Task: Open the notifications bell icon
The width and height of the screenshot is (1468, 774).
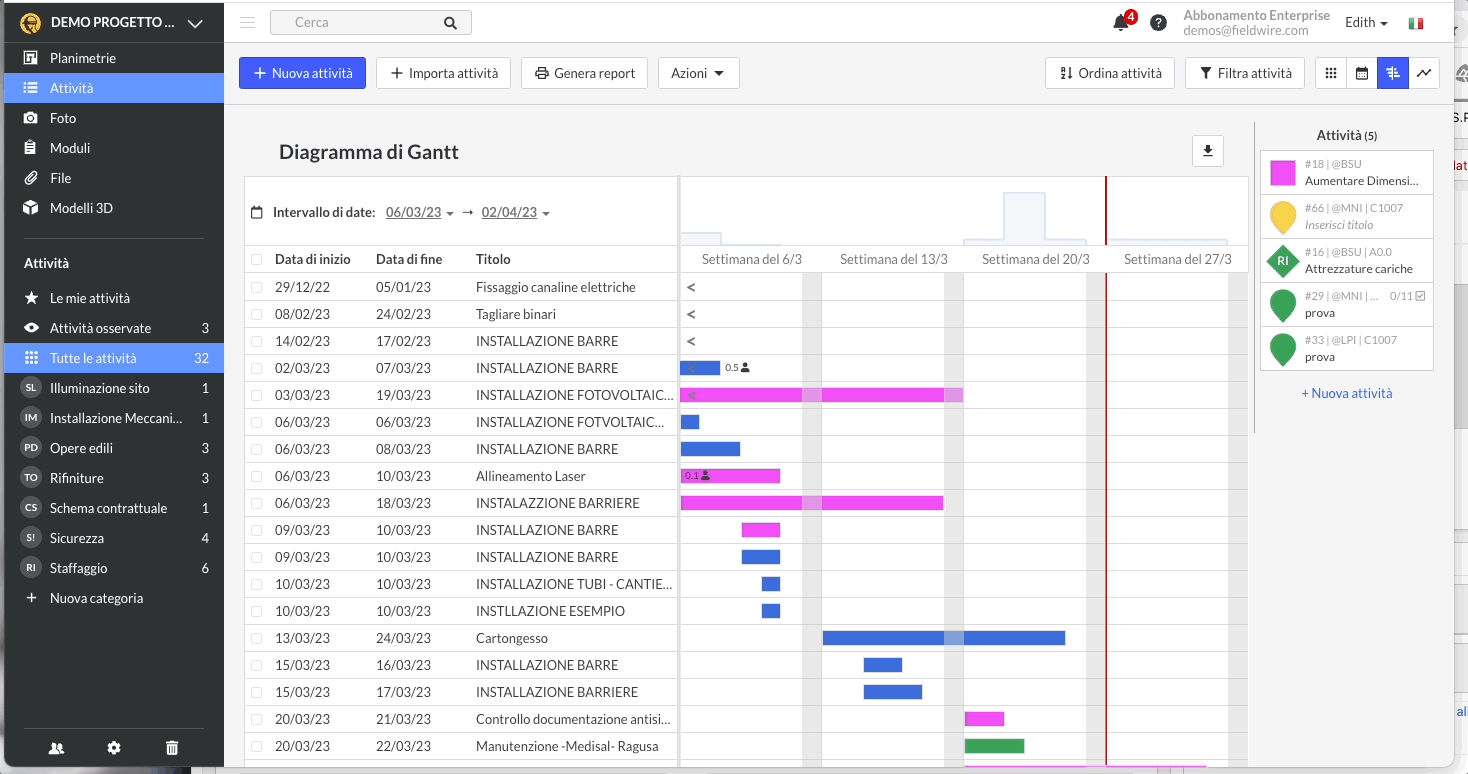Action: pos(1121,23)
